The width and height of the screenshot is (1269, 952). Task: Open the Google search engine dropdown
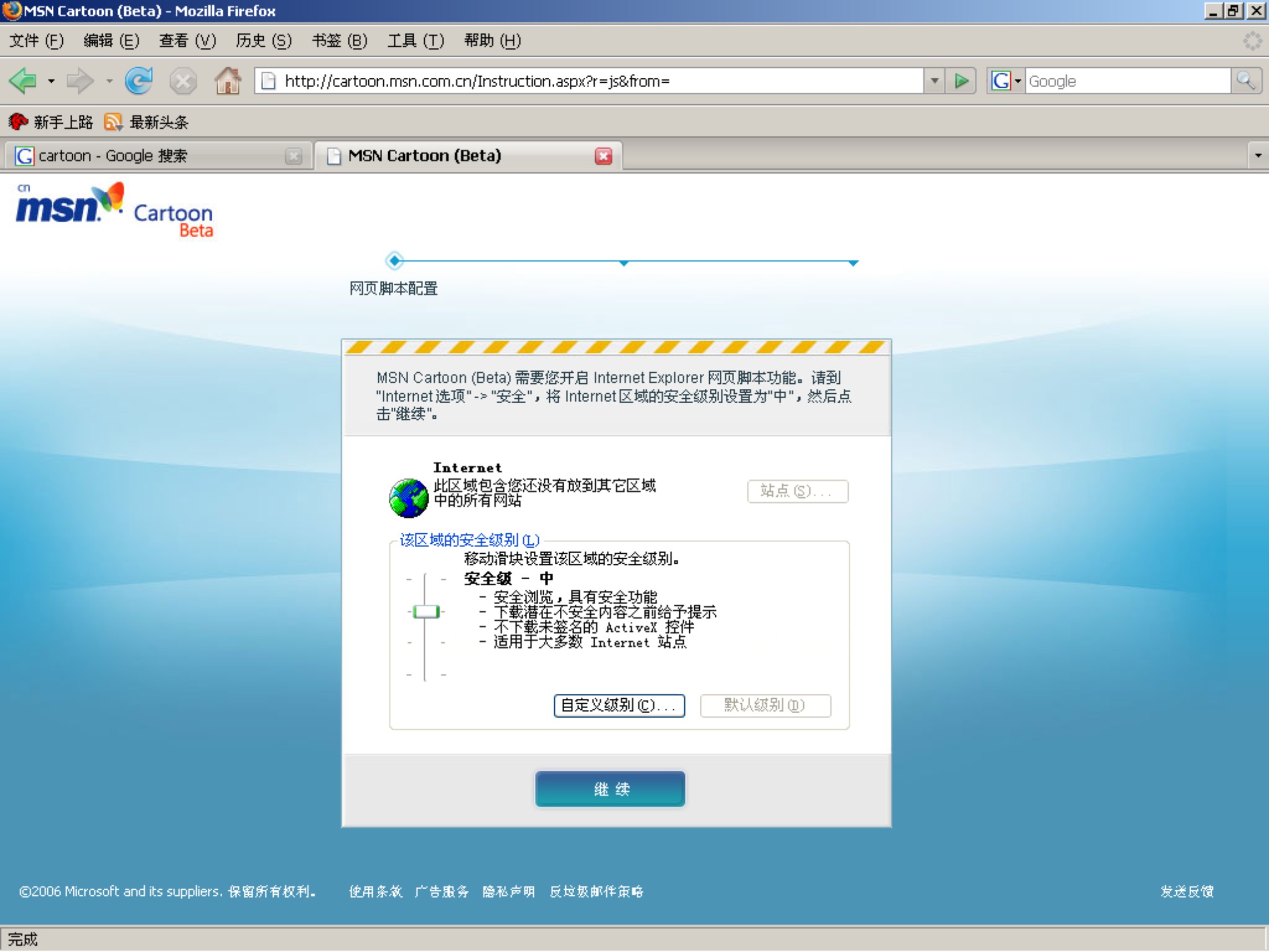1017,81
